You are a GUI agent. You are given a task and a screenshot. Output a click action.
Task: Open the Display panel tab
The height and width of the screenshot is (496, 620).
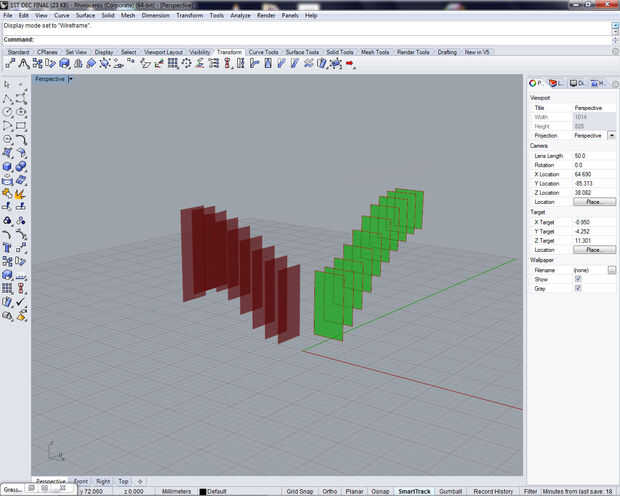[577, 83]
